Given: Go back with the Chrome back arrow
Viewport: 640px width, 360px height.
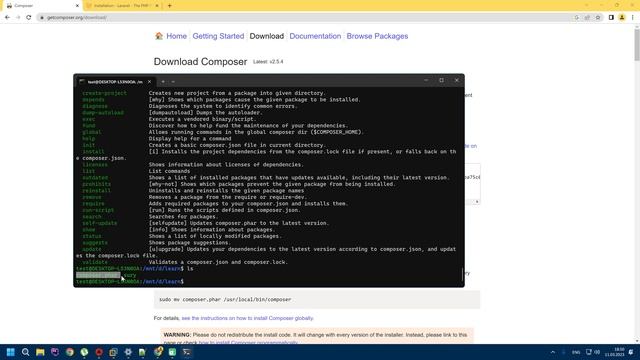Looking at the screenshot, I should click(7, 18).
